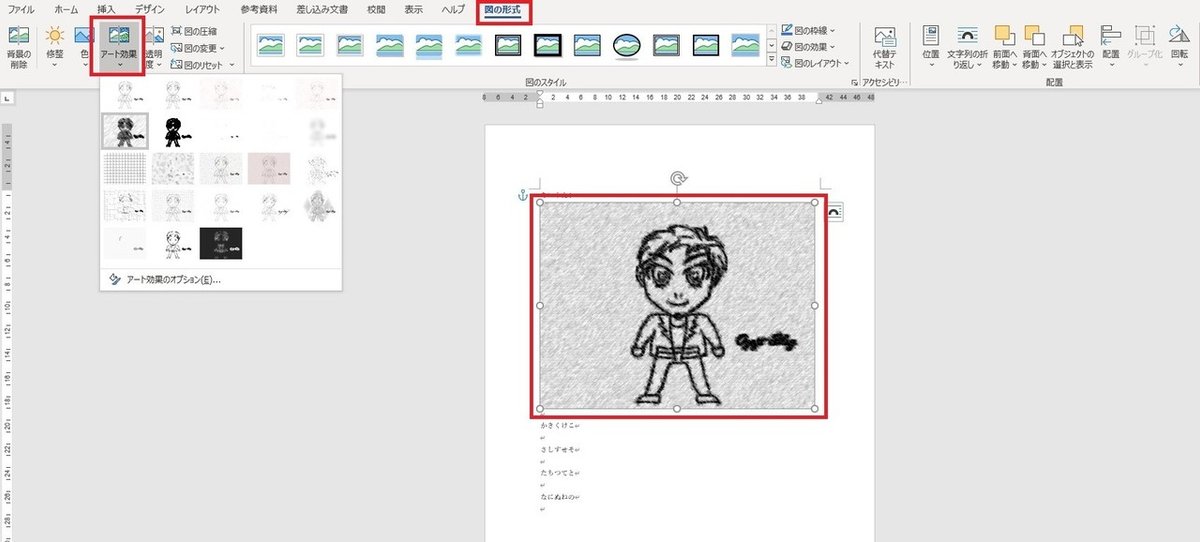Choose the first no-effect art thumbnail
The width and height of the screenshot is (1200, 542).
(125, 94)
